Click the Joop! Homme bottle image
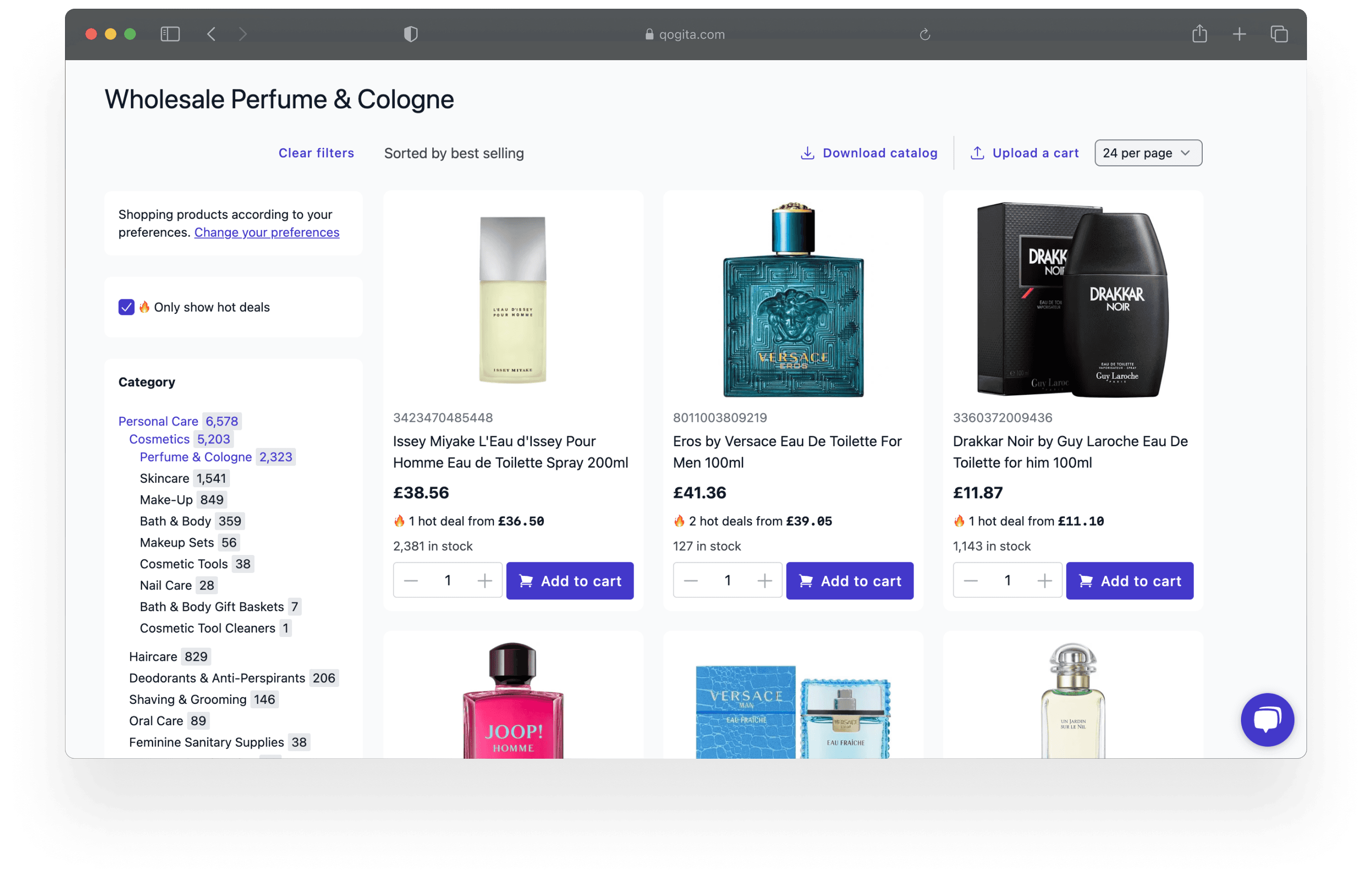Image resolution: width=1372 pixels, height=880 pixels. 513,701
